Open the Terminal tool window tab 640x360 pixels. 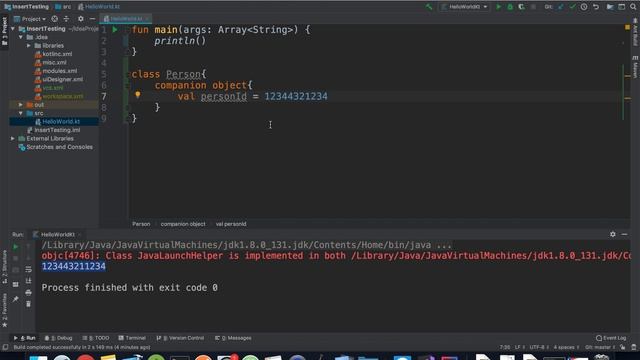pyautogui.click(x=132, y=338)
